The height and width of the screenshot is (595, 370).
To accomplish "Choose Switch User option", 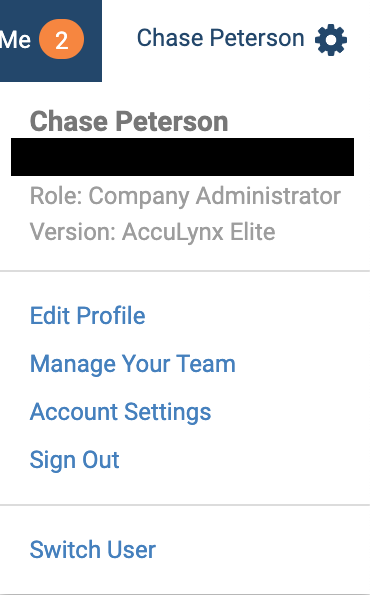I will 93,549.
